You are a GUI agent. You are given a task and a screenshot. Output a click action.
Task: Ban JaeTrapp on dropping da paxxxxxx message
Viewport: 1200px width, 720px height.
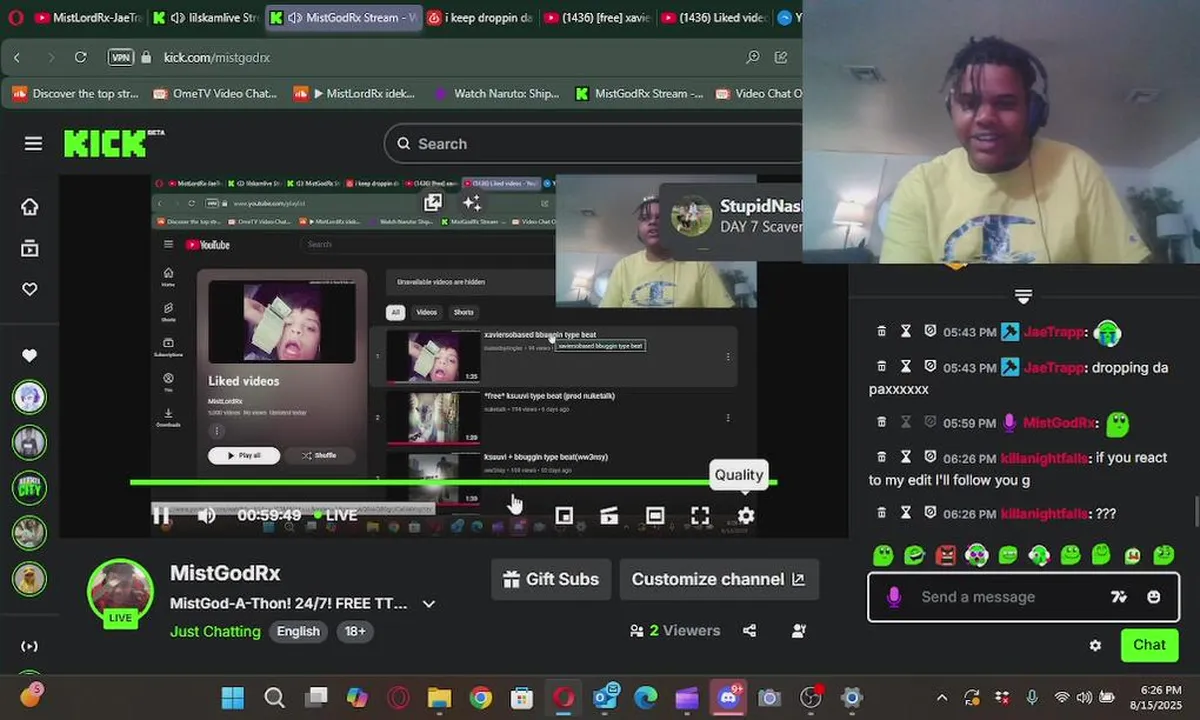click(x=930, y=367)
